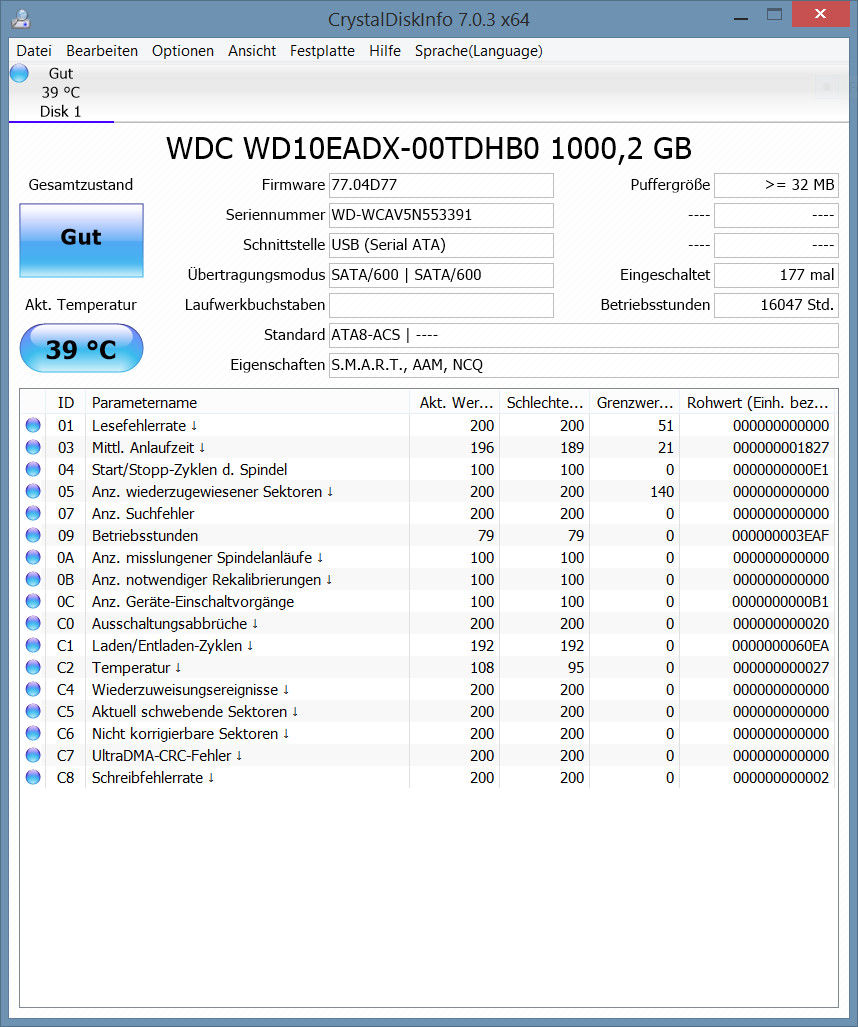Viewport: 858px width, 1027px height.
Task: Open the Bearbeiten menu
Action: (102, 51)
